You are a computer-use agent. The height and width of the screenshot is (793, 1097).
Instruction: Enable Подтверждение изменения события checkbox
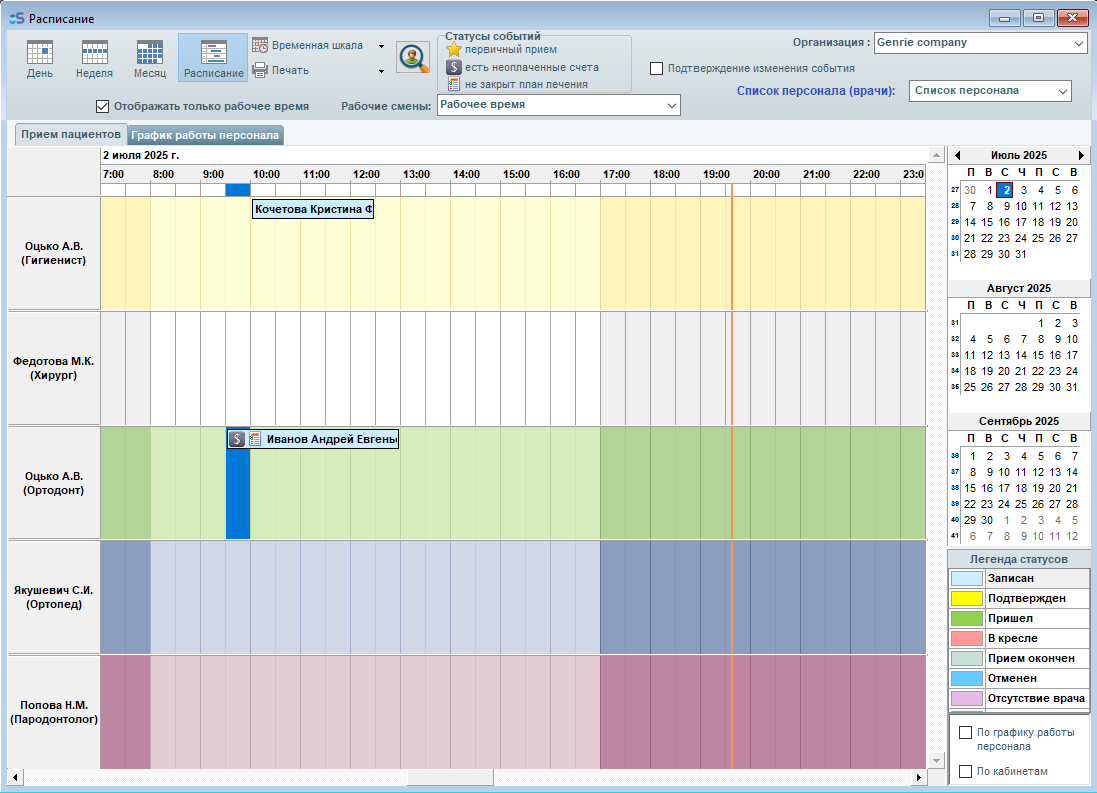click(x=657, y=69)
